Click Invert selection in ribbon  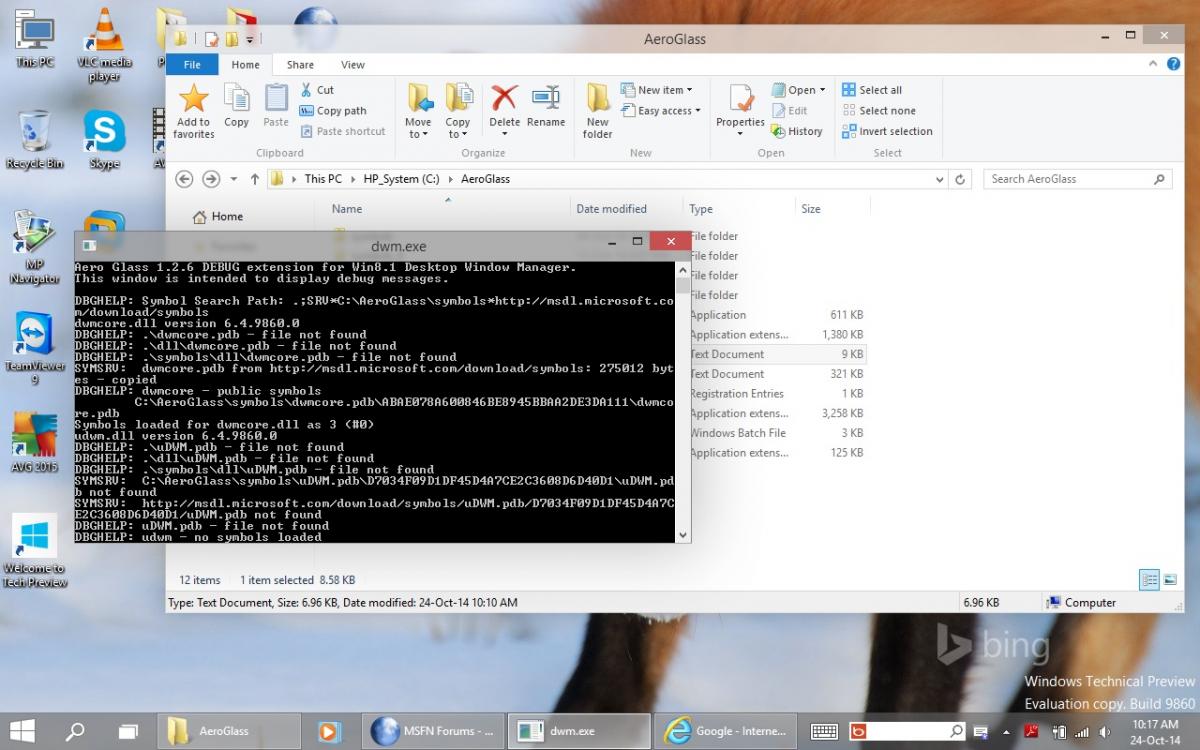pyautogui.click(x=887, y=131)
